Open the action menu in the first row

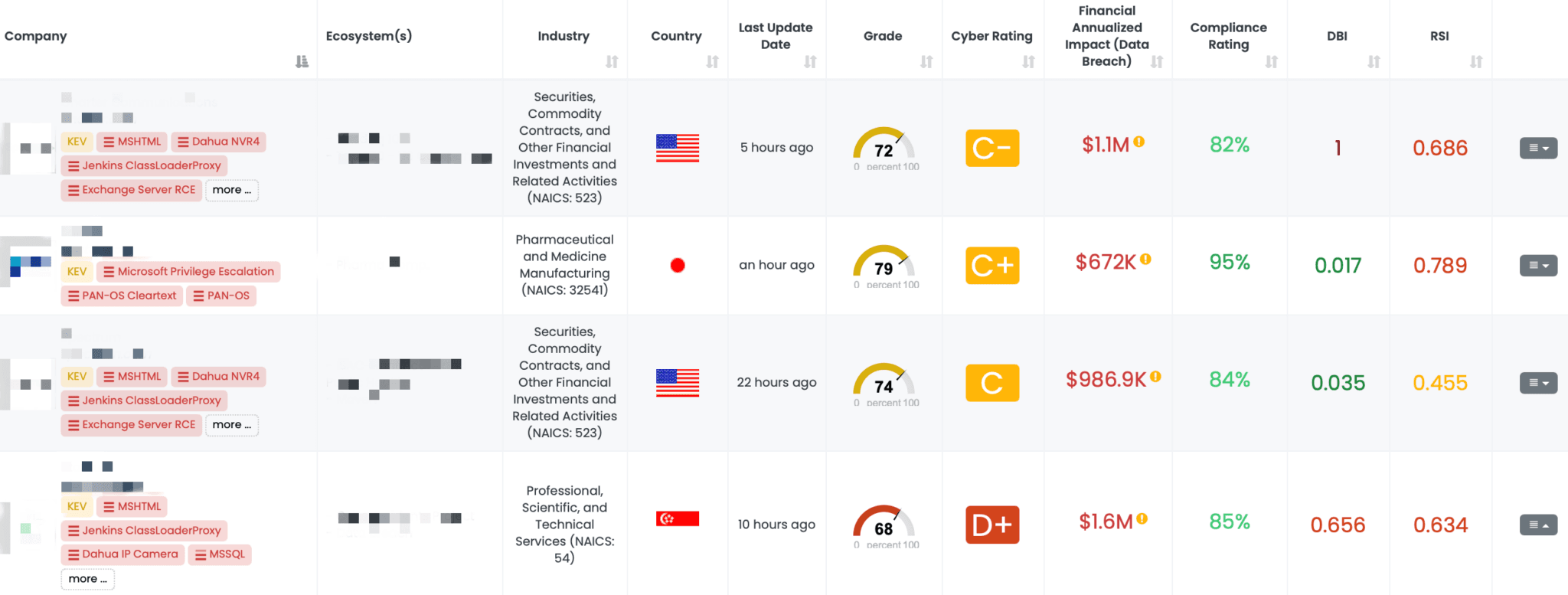click(1538, 148)
